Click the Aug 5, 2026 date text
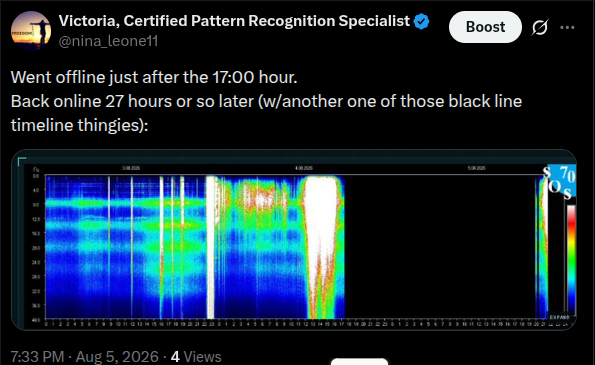Viewport: 595px width, 365px height. (117, 357)
